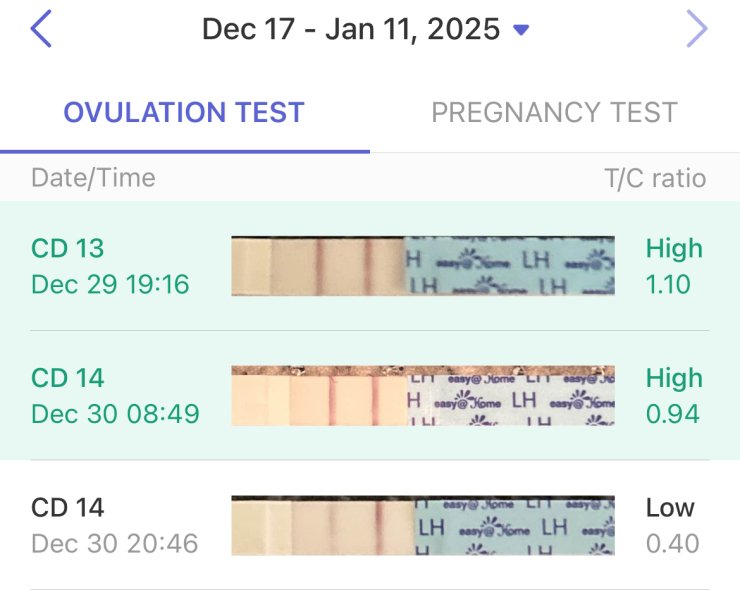This screenshot has width=740, height=600.
Task: Go to next date range arrow
Action: [x=697, y=30]
